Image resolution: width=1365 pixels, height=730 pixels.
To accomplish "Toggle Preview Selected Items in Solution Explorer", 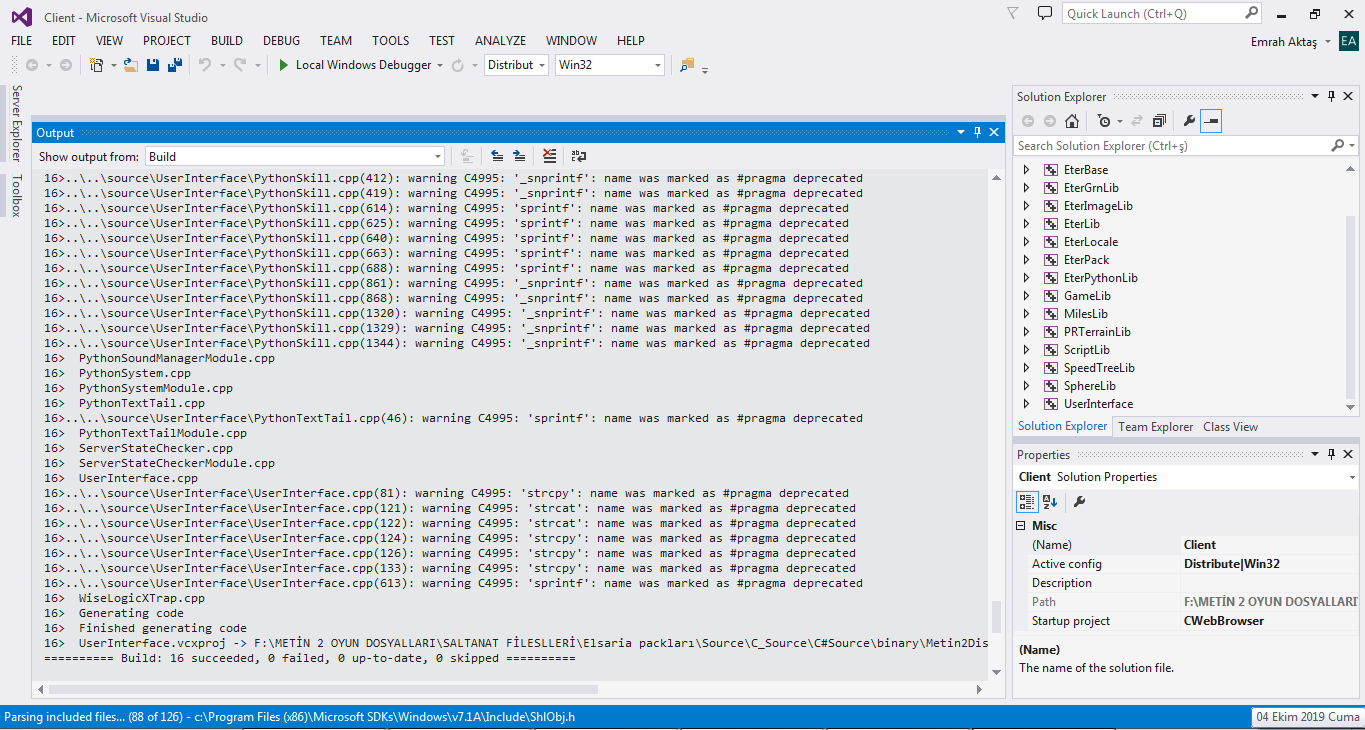I will [x=1211, y=121].
